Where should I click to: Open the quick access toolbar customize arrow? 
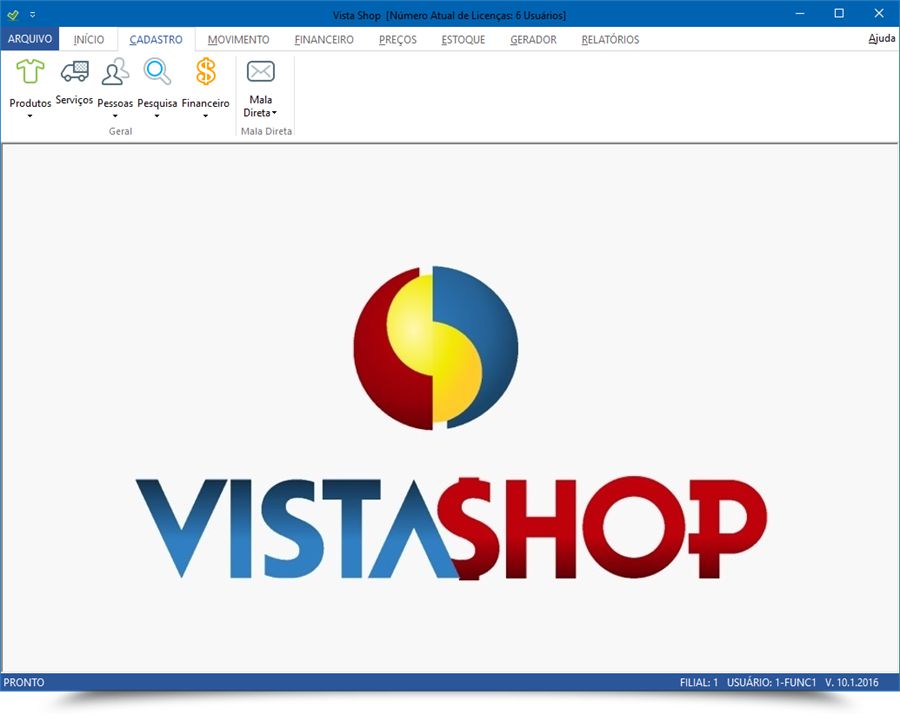(32, 14)
